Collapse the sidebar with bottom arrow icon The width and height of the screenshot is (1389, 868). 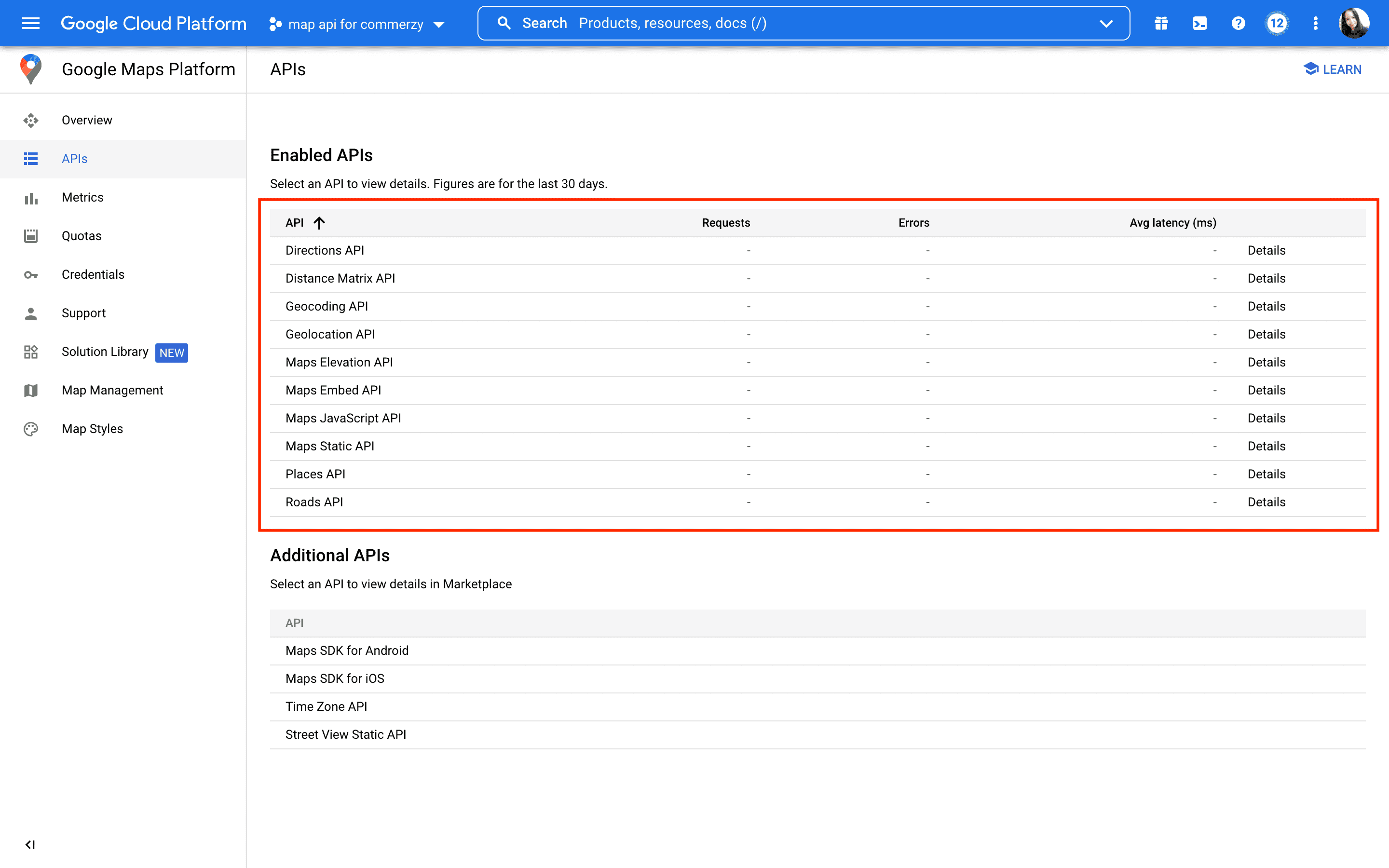(x=30, y=844)
